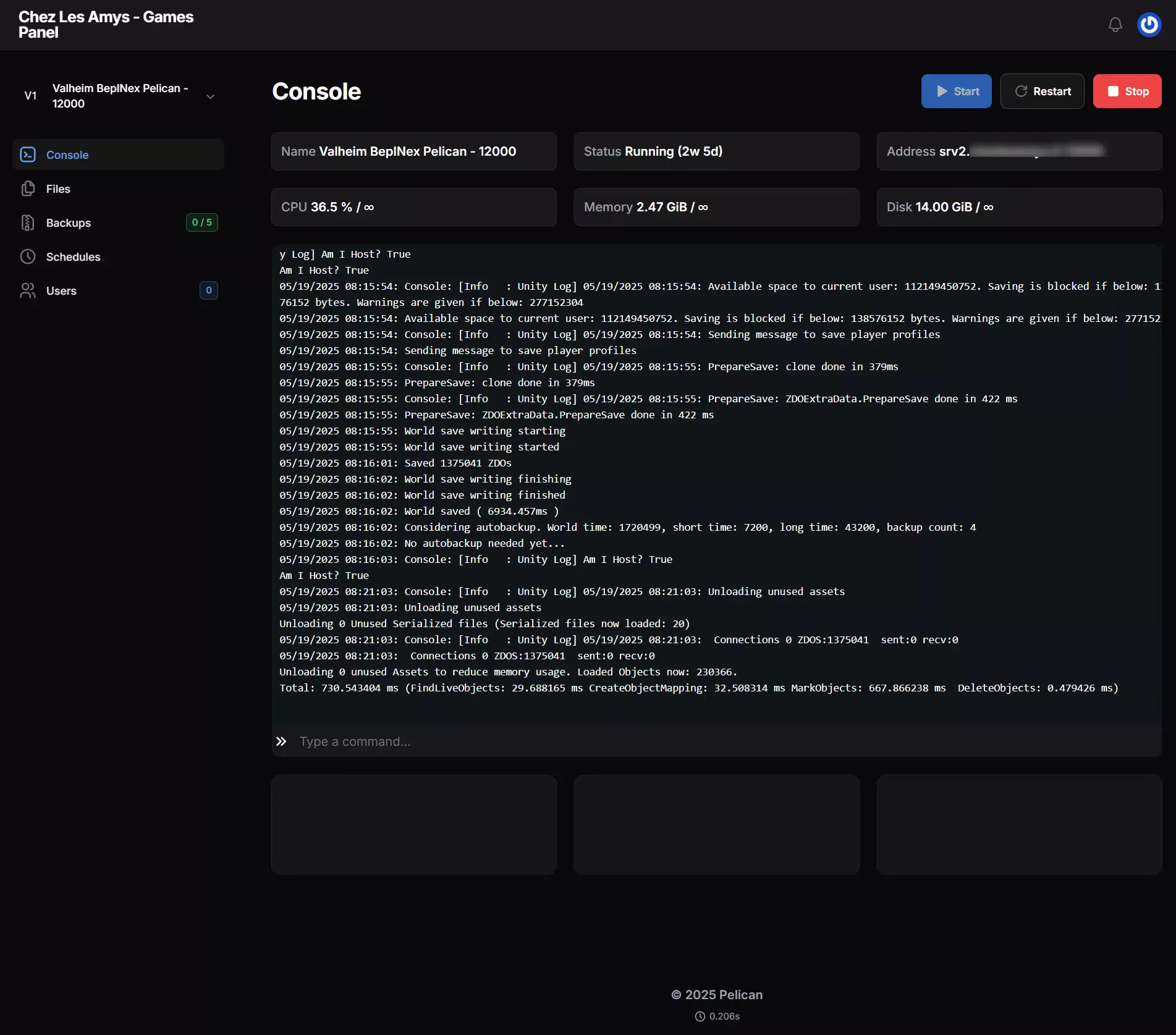This screenshot has width=1176, height=1035.
Task: Click the Chez Les Amys panel title
Action: tap(106, 25)
